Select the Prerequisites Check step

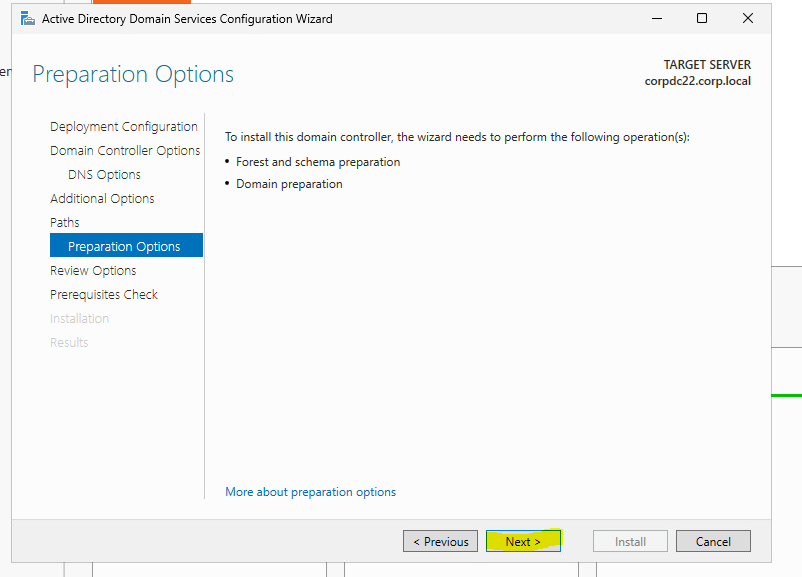tap(103, 294)
